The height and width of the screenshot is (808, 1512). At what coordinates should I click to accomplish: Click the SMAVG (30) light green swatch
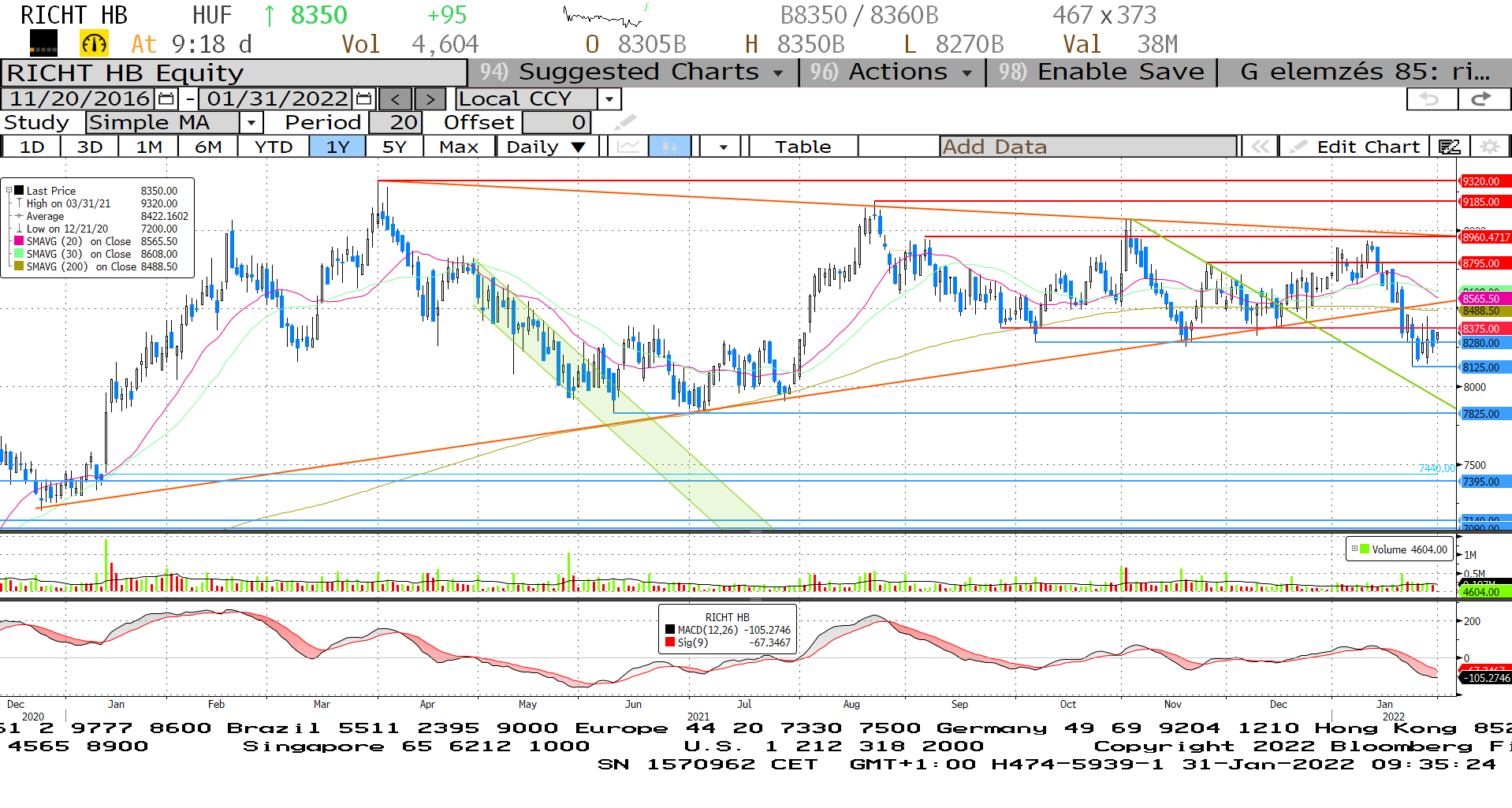[x=19, y=254]
